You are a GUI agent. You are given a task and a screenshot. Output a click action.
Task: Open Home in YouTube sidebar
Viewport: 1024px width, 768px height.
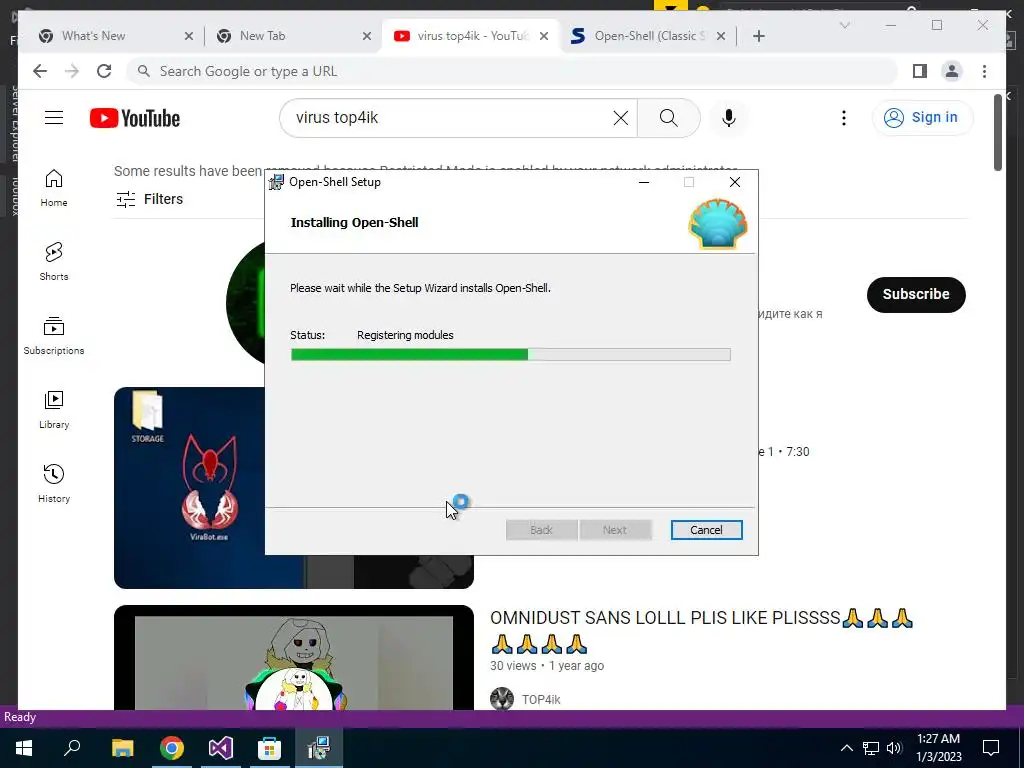(x=54, y=188)
